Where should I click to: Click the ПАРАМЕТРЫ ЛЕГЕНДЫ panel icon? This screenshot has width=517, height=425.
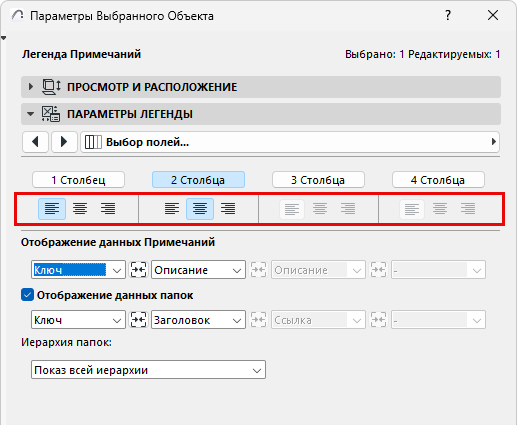(51, 114)
